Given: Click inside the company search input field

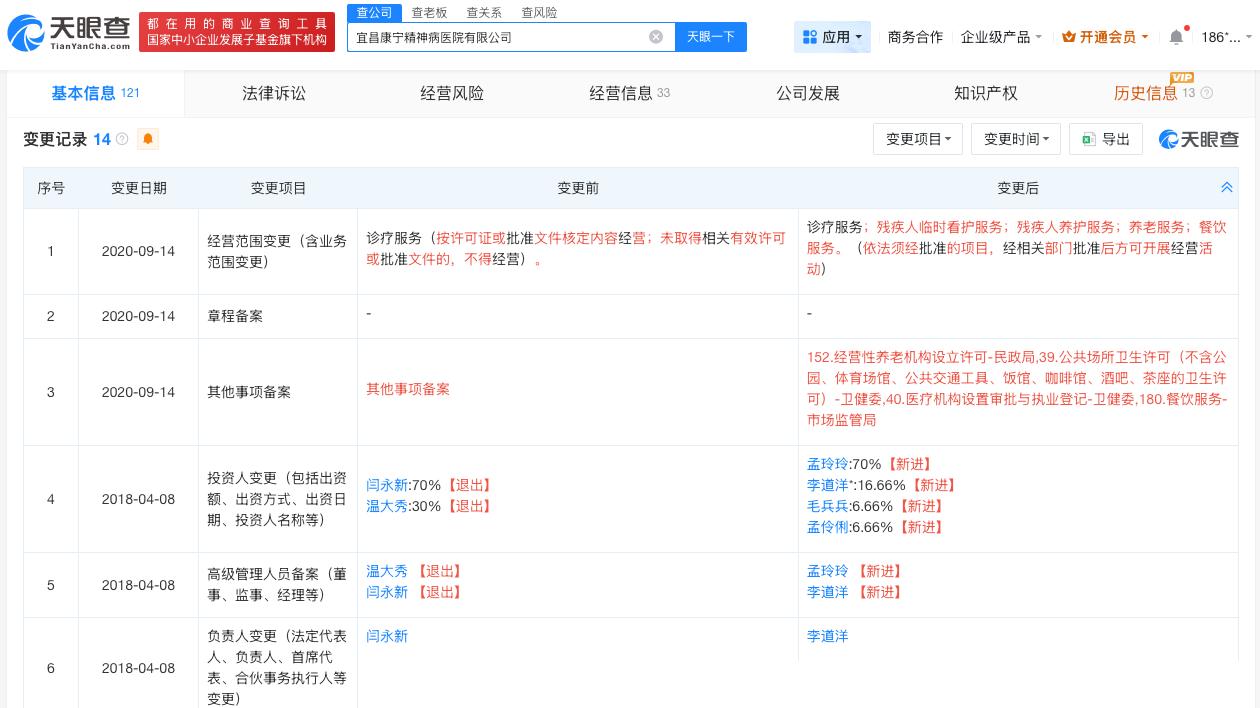Looking at the screenshot, I should coord(500,37).
